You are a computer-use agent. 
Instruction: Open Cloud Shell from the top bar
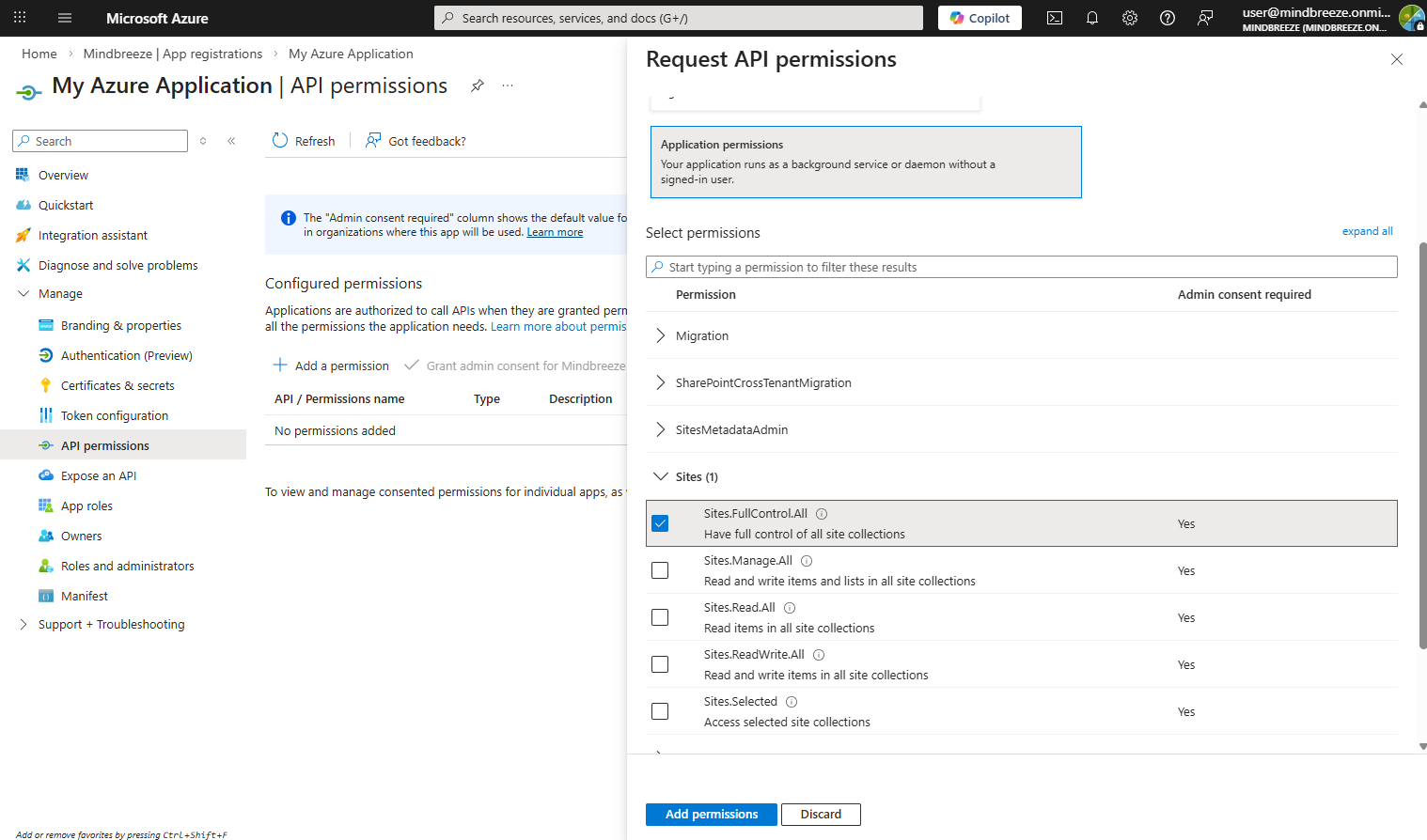pyautogui.click(x=1055, y=18)
